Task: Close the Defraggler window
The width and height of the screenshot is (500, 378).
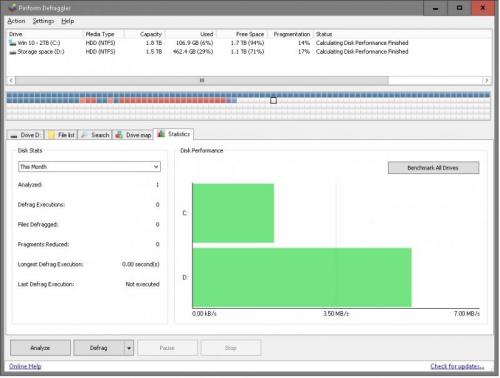Action: tap(483, 8)
